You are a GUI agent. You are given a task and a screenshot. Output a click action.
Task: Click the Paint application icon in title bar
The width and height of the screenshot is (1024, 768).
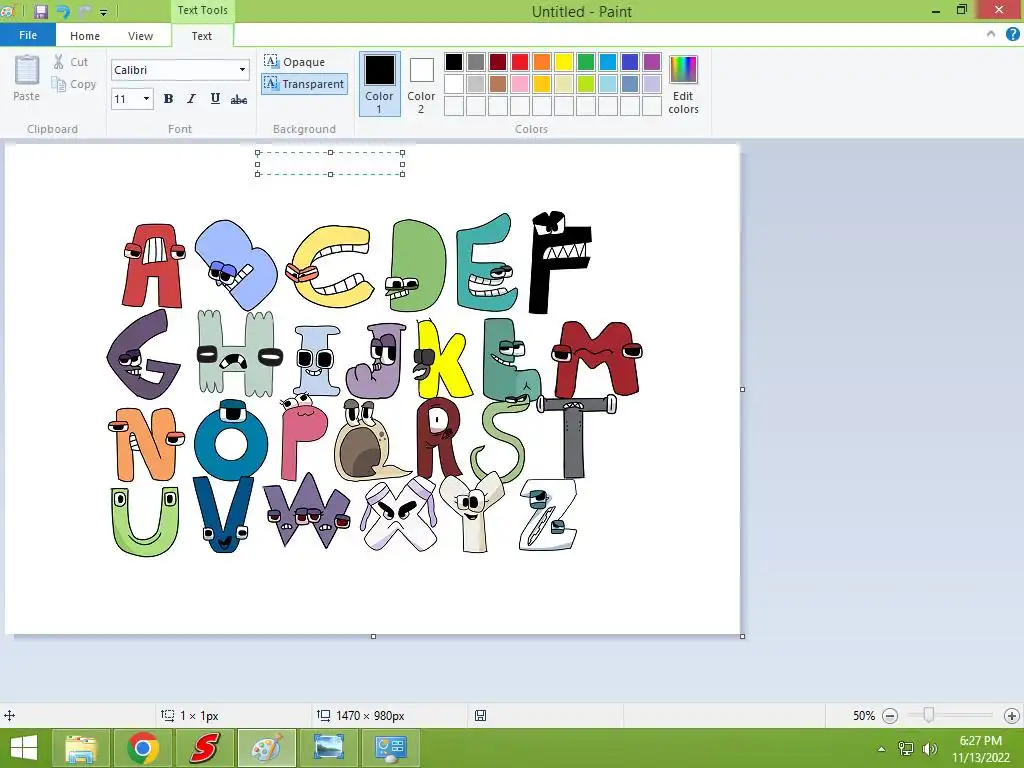click(x=7, y=11)
